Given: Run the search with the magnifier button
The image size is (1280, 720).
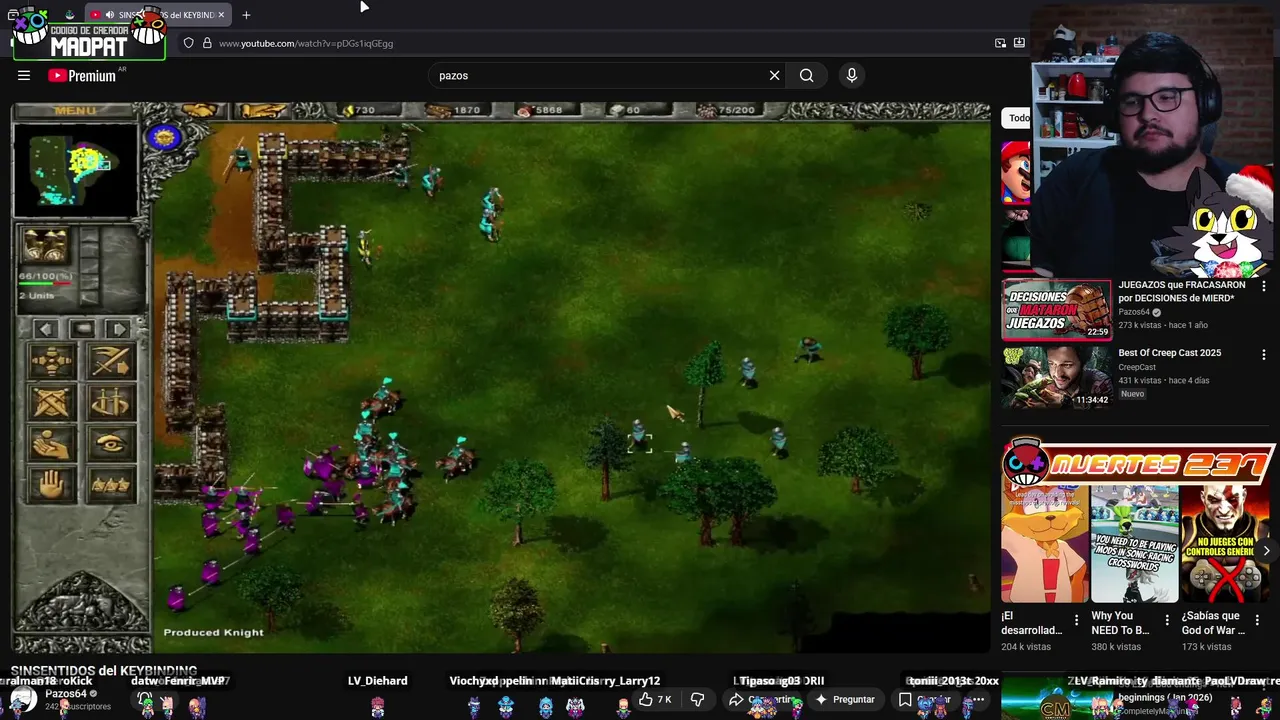Looking at the screenshot, I should point(806,75).
